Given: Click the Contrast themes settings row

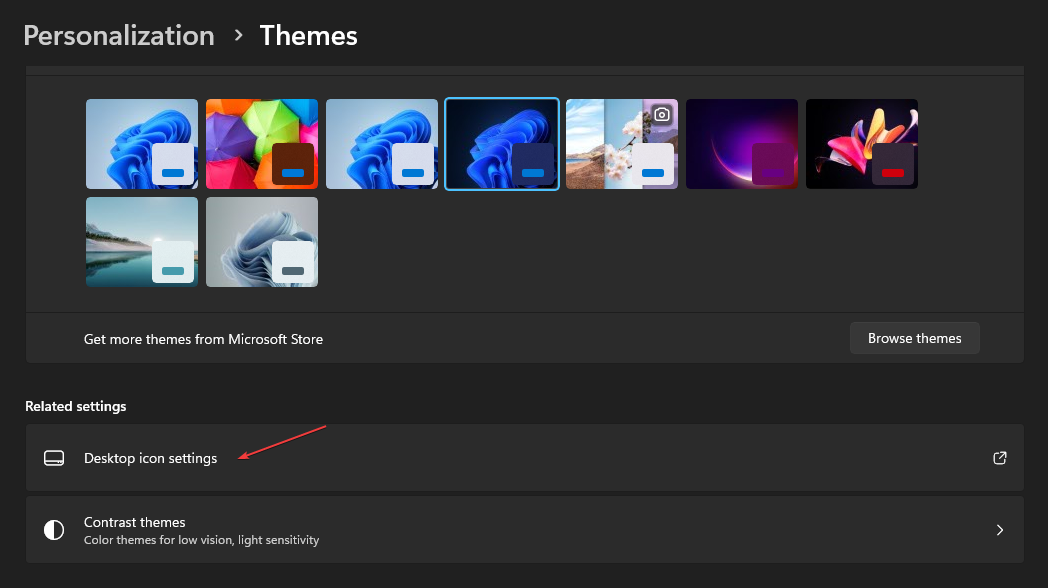Looking at the screenshot, I should pyautogui.click(x=500, y=529).
